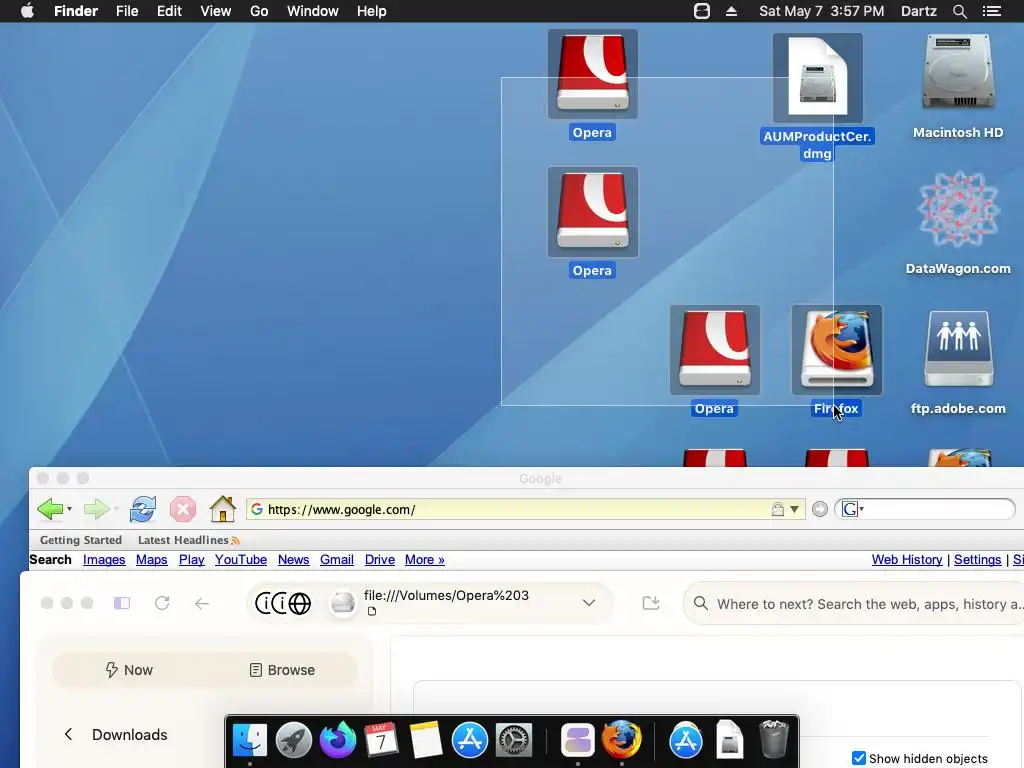This screenshot has height=768, width=1024.
Task: Click the Go button beside Firefox address bar
Action: click(820, 509)
